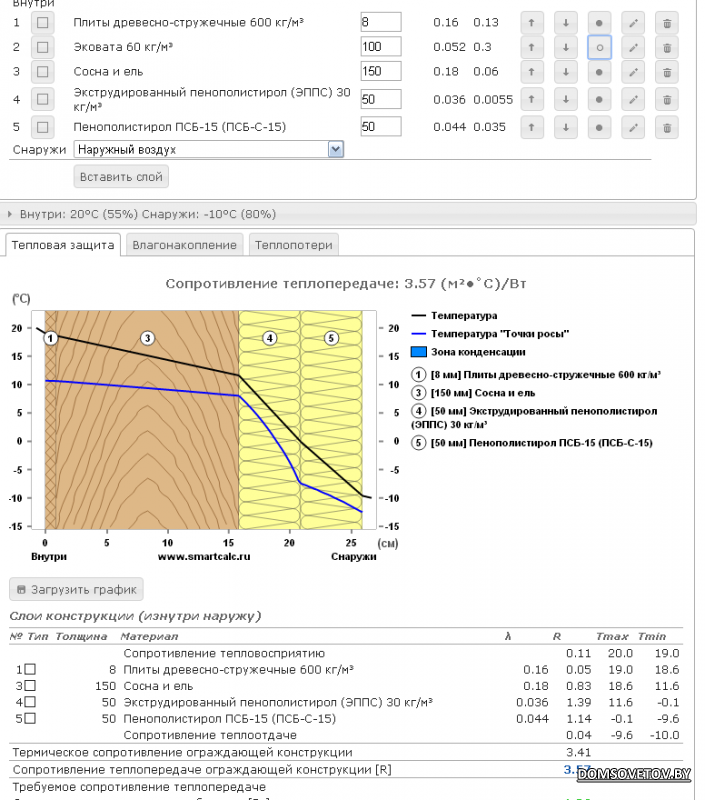Tick results-table checkbox for row 4 ЭППС

tap(30, 702)
